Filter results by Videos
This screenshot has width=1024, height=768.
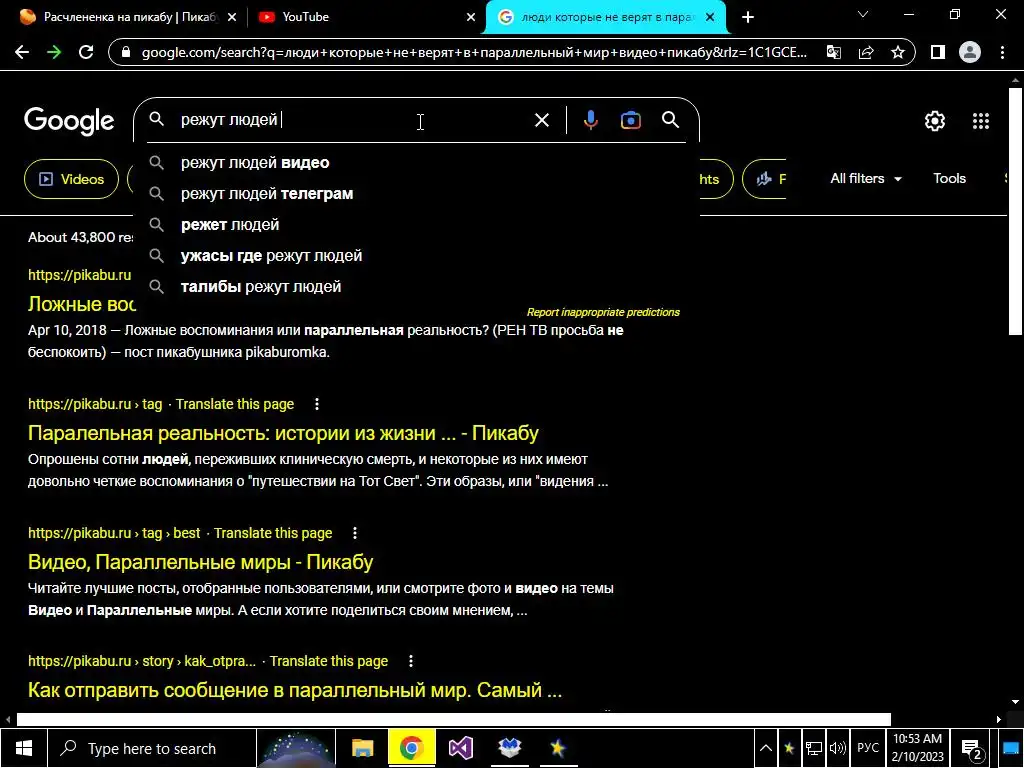point(71,179)
